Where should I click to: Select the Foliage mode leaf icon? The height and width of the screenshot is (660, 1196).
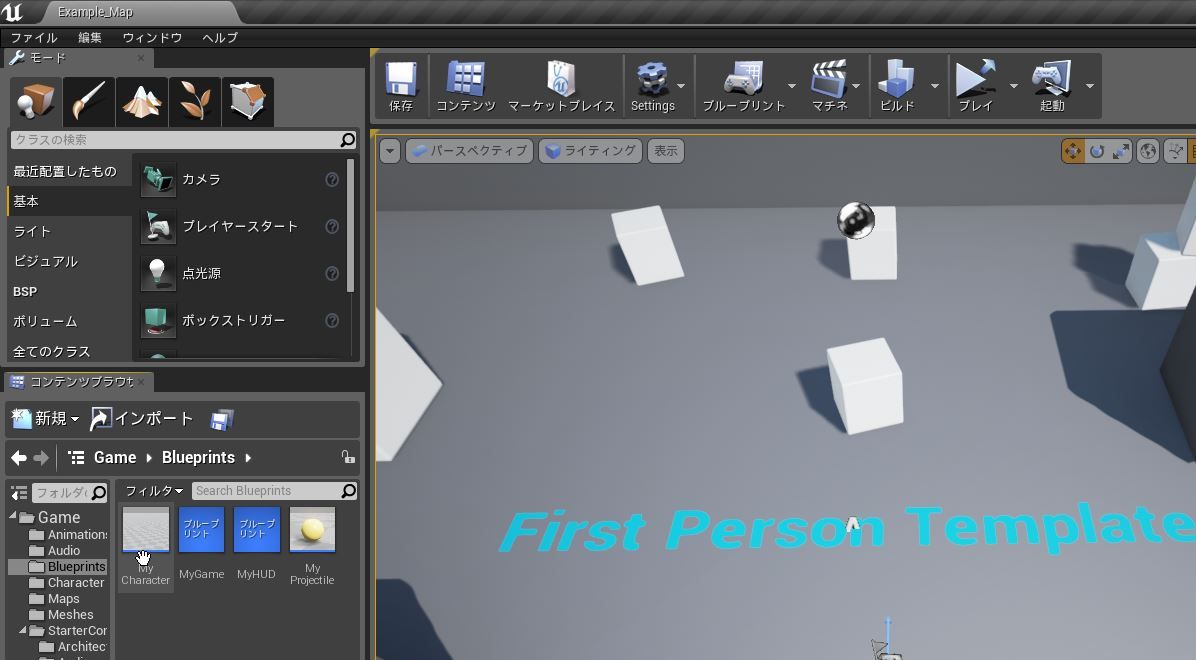[x=195, y=101]
